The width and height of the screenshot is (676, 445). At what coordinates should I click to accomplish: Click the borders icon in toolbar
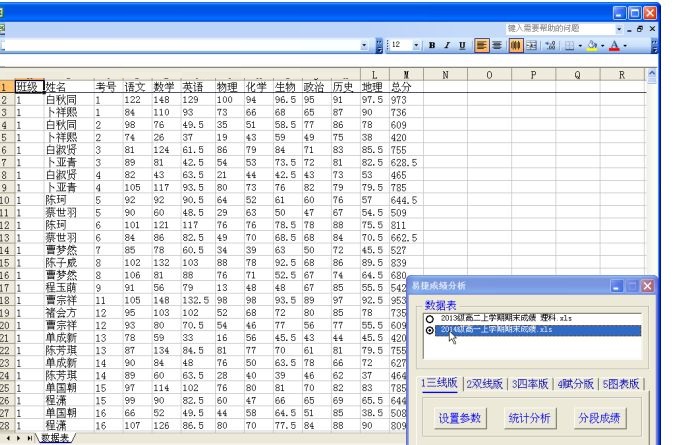pyautogui.click(x=570, y=46)
